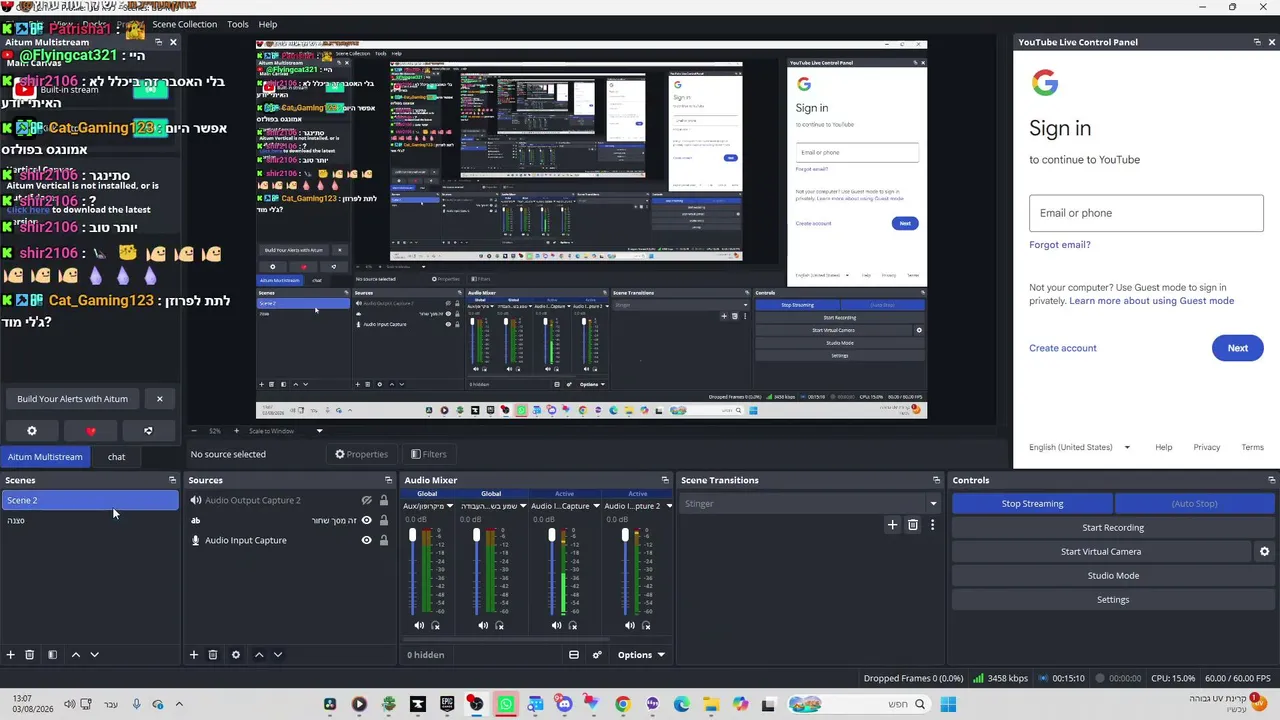Mute the Audio Input Capture mixer channel
This screenshot has width=1280, height=720.
[x=557, y=626]
